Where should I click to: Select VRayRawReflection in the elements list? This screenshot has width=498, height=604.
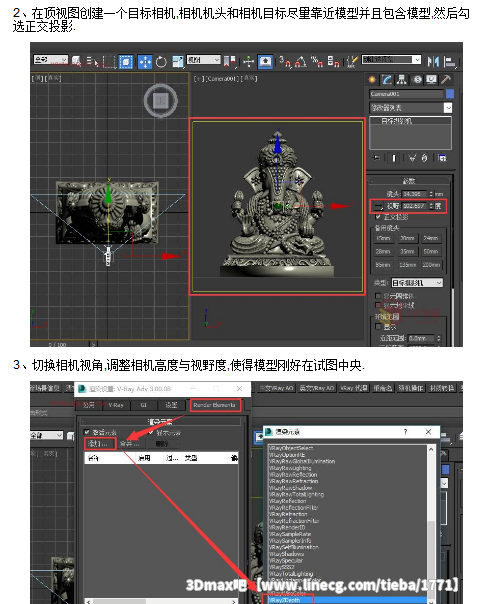[x=293, y=475]
